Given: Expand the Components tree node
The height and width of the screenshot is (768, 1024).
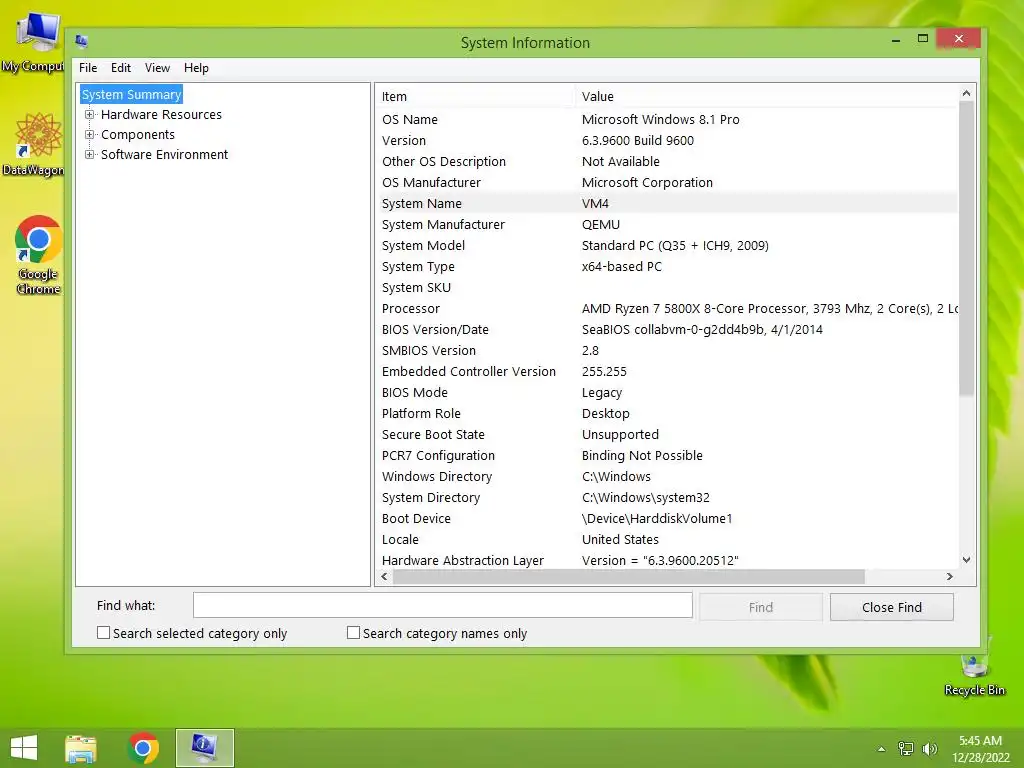Looking at the screenshot, I should (89, 135).
